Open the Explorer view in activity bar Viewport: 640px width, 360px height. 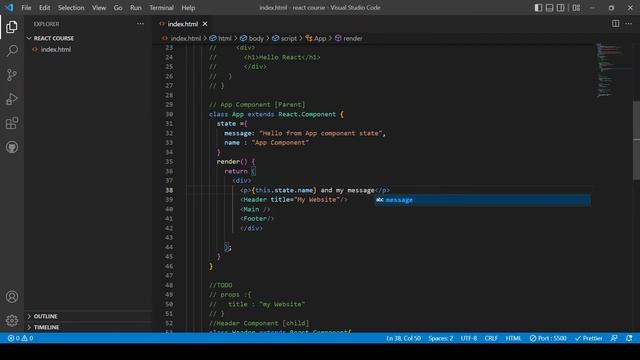(x=12, y=27)
